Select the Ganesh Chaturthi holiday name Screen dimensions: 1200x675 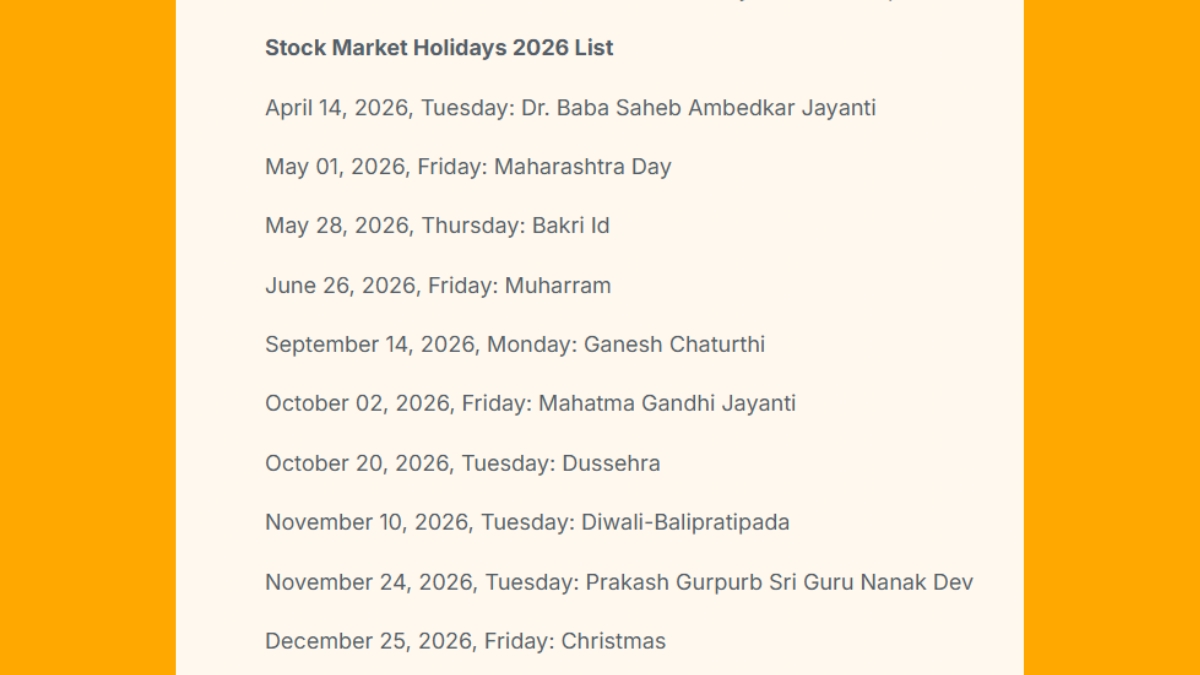[x=674, y=345]
